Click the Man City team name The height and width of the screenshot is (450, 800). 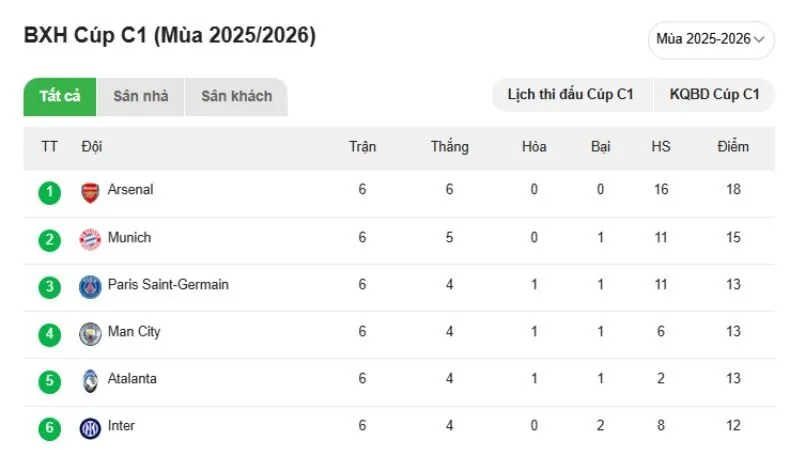pos(134,332)
